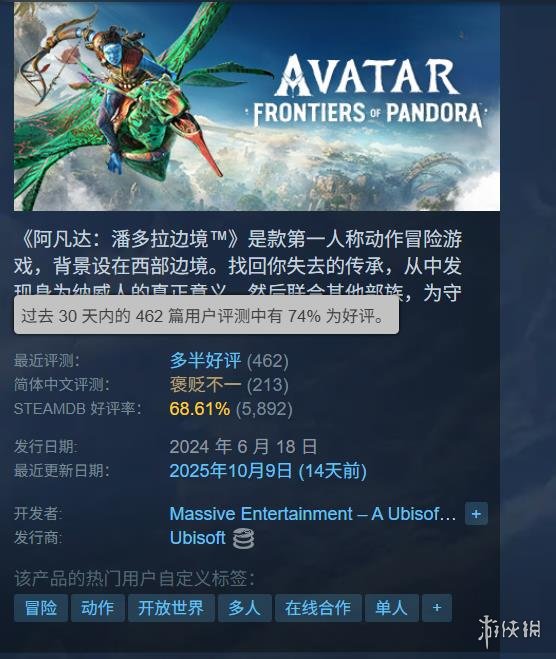The width and height of the screenshot is (556, 659).
Task: Click the 2024 年 6 月 18 日 release date
Action: coord(243,447)
